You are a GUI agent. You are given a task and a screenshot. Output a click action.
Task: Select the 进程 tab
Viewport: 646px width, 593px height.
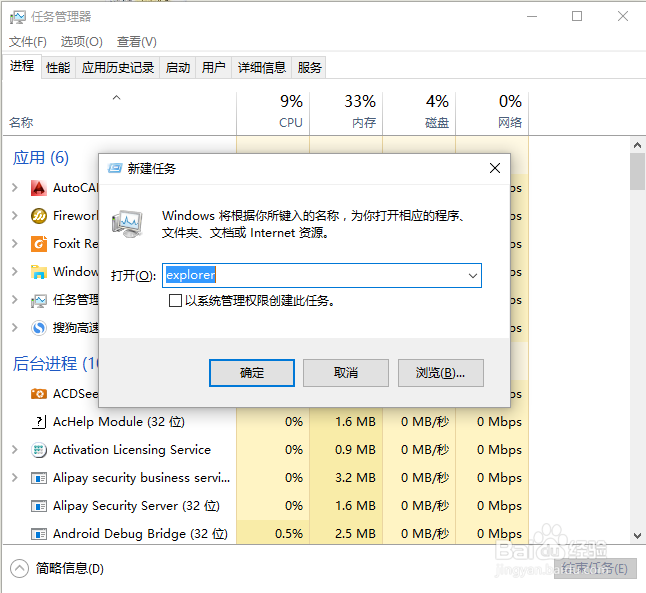pyautogui.click(x=22, y=66)
